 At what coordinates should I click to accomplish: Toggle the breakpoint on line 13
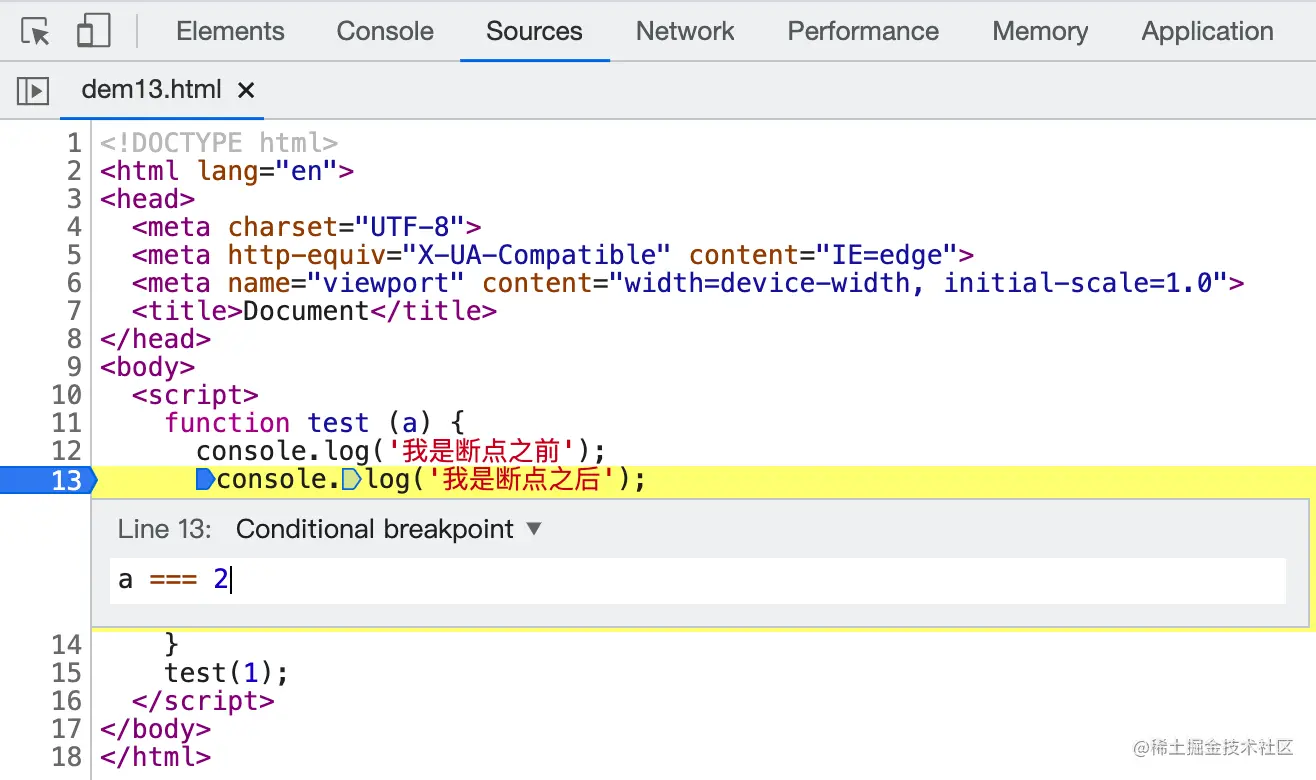[x=47, y=480]
